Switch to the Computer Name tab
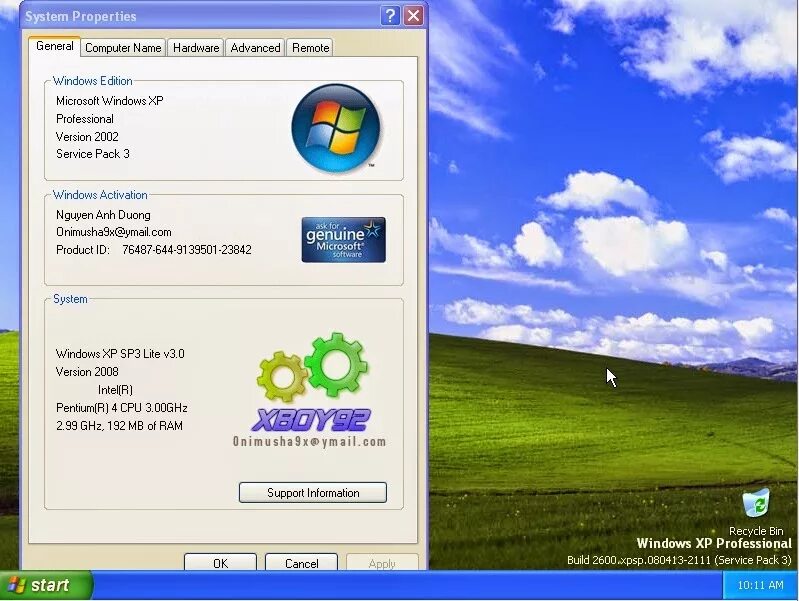 (123, 48)
